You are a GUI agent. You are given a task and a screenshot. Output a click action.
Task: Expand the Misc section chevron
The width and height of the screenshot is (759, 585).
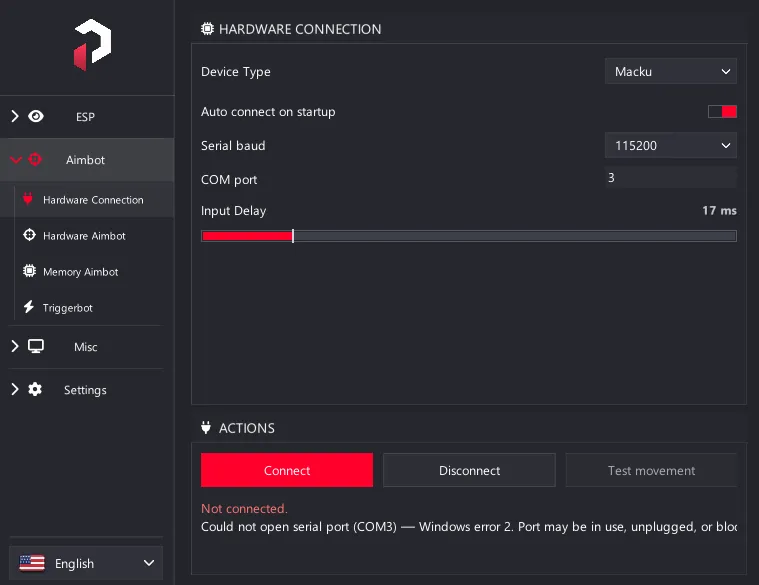click(15, 346)
